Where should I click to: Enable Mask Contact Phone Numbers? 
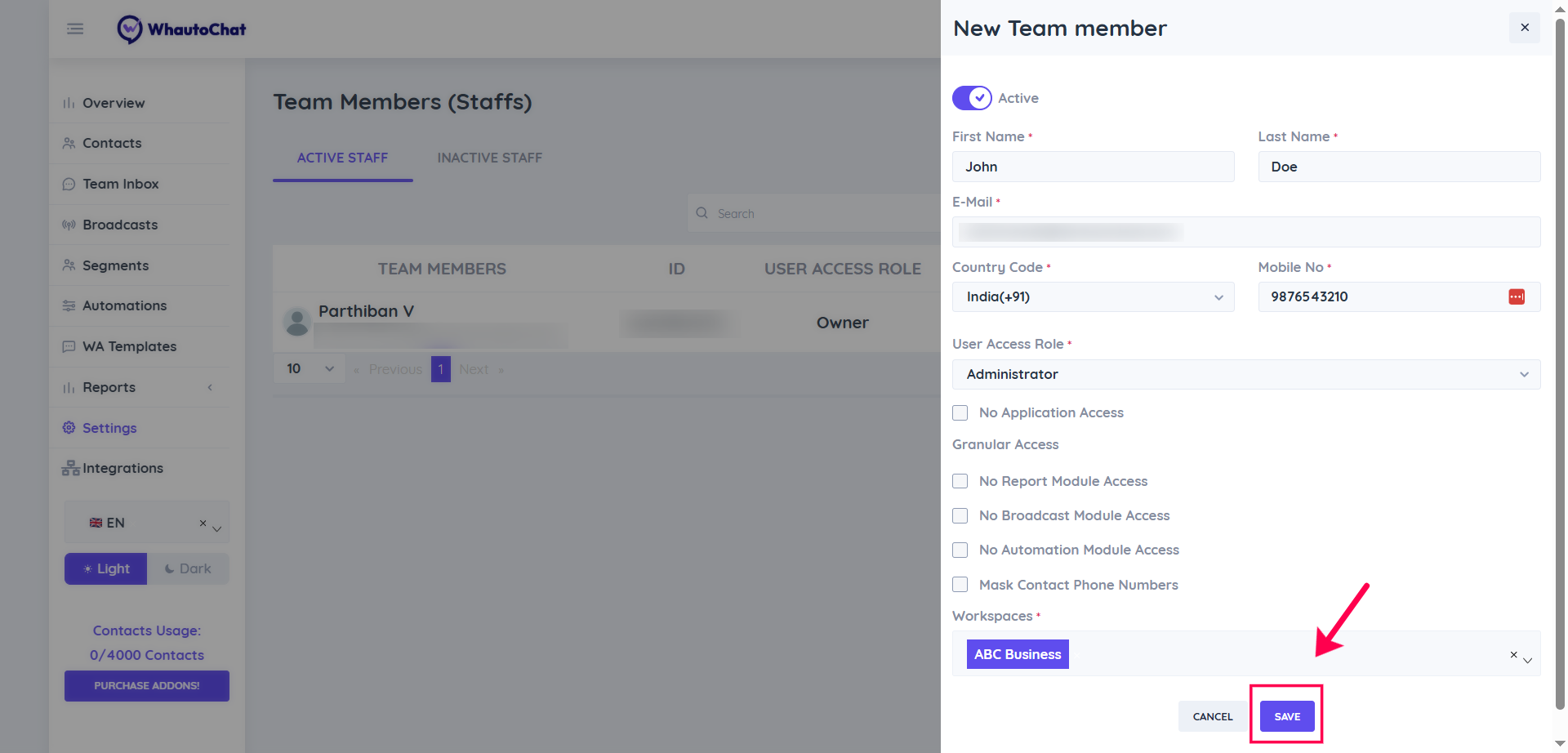960,585
